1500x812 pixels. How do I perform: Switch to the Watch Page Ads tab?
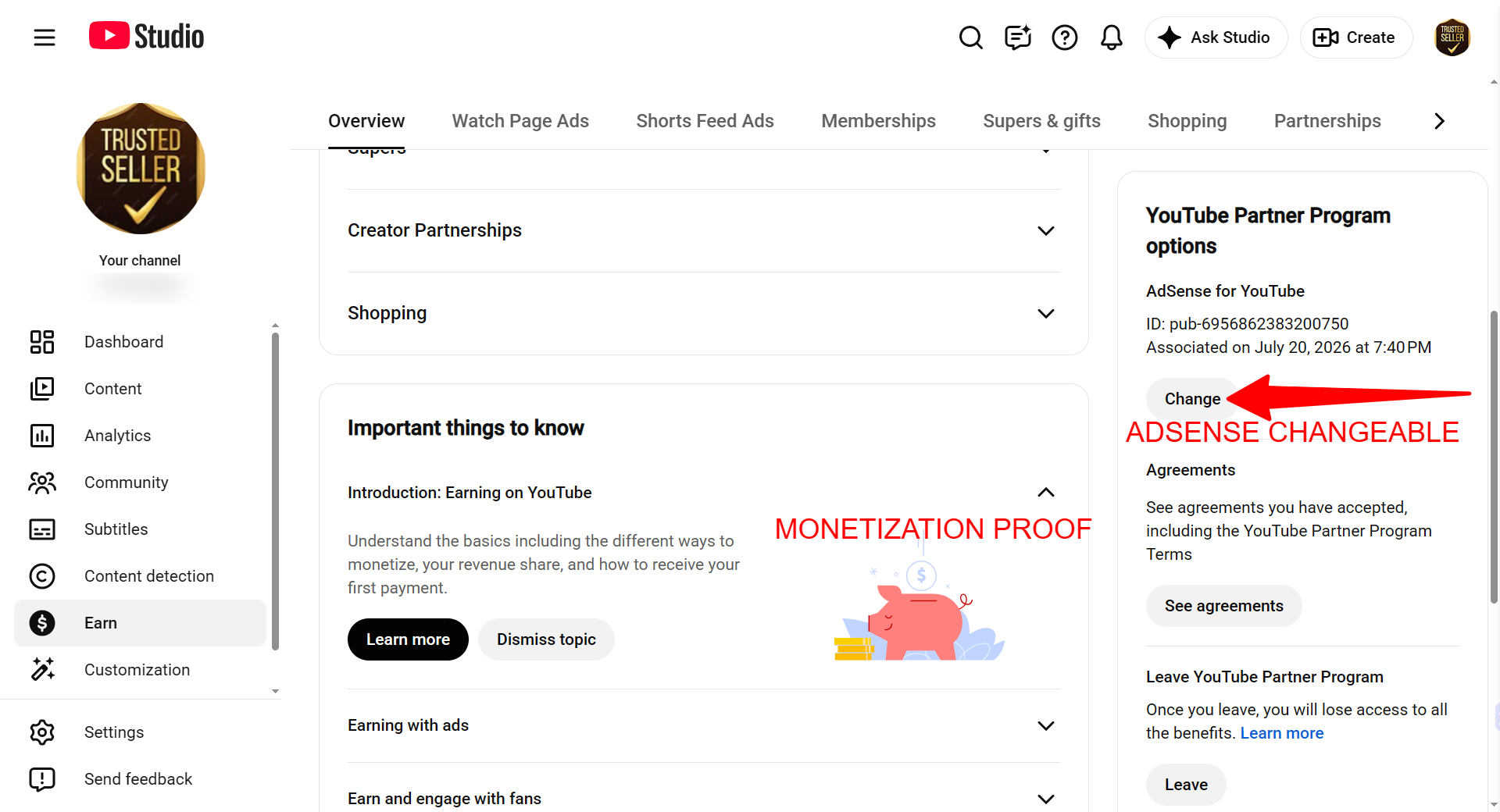pyautogui.click(x=520, y=121)
